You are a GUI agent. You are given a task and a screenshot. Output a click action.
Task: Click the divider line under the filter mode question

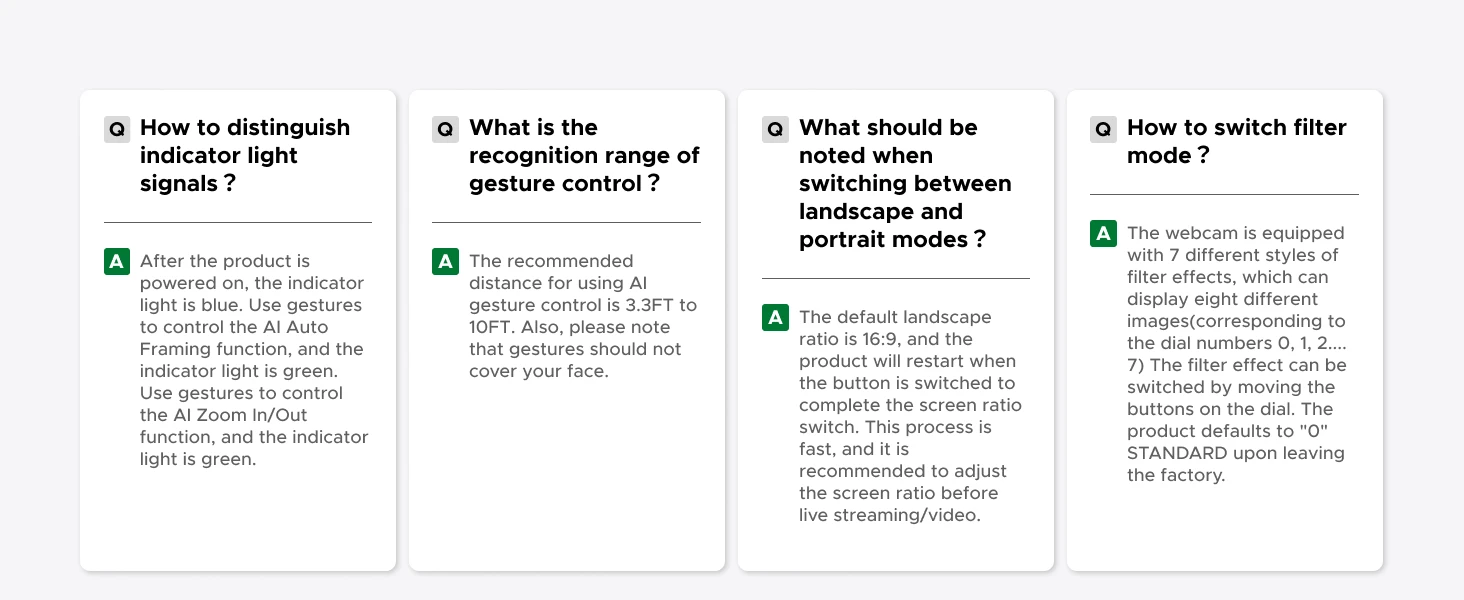(1224, 194)
